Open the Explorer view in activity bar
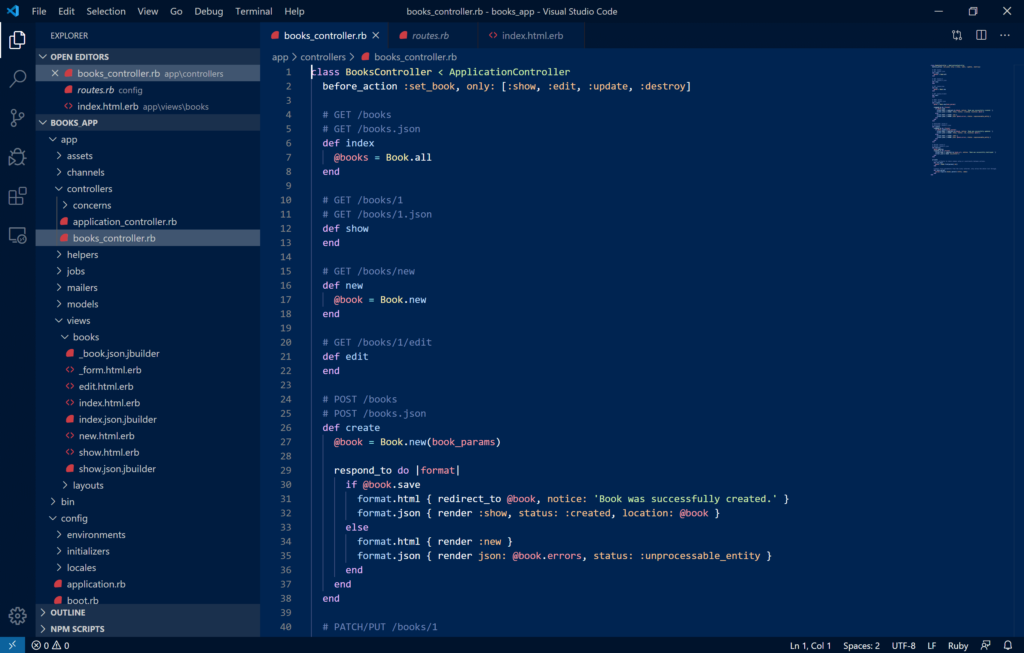Viewport: 1024px width, 653px height. [17, 40]
